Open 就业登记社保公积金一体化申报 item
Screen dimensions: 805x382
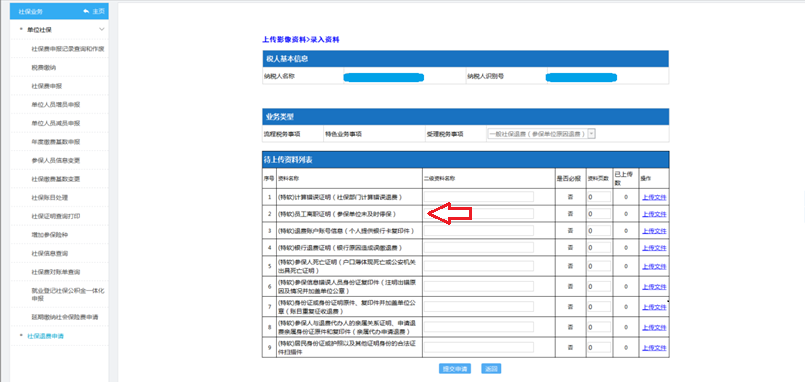(x=68, y=294)
